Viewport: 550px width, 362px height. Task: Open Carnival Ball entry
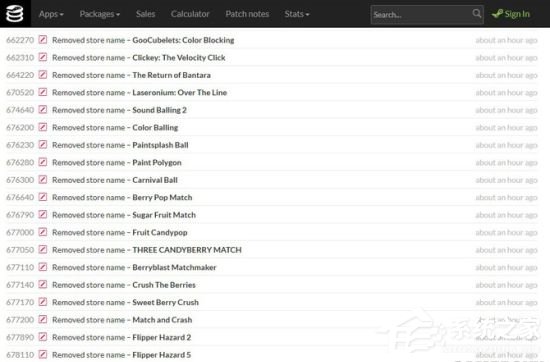[155, 180]
